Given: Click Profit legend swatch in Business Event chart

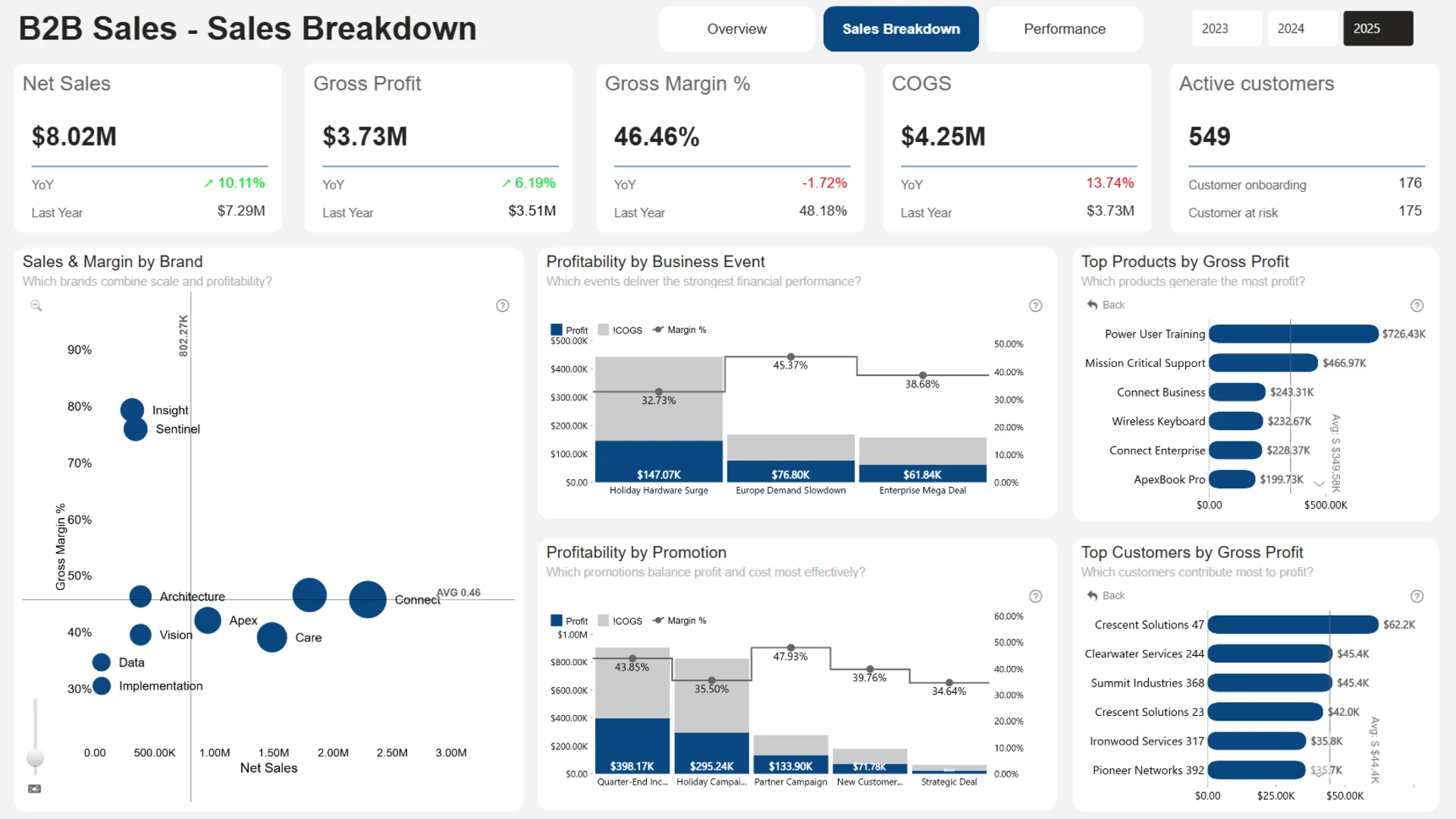Looking at the screenshot, I should click(x=557, y=330).
